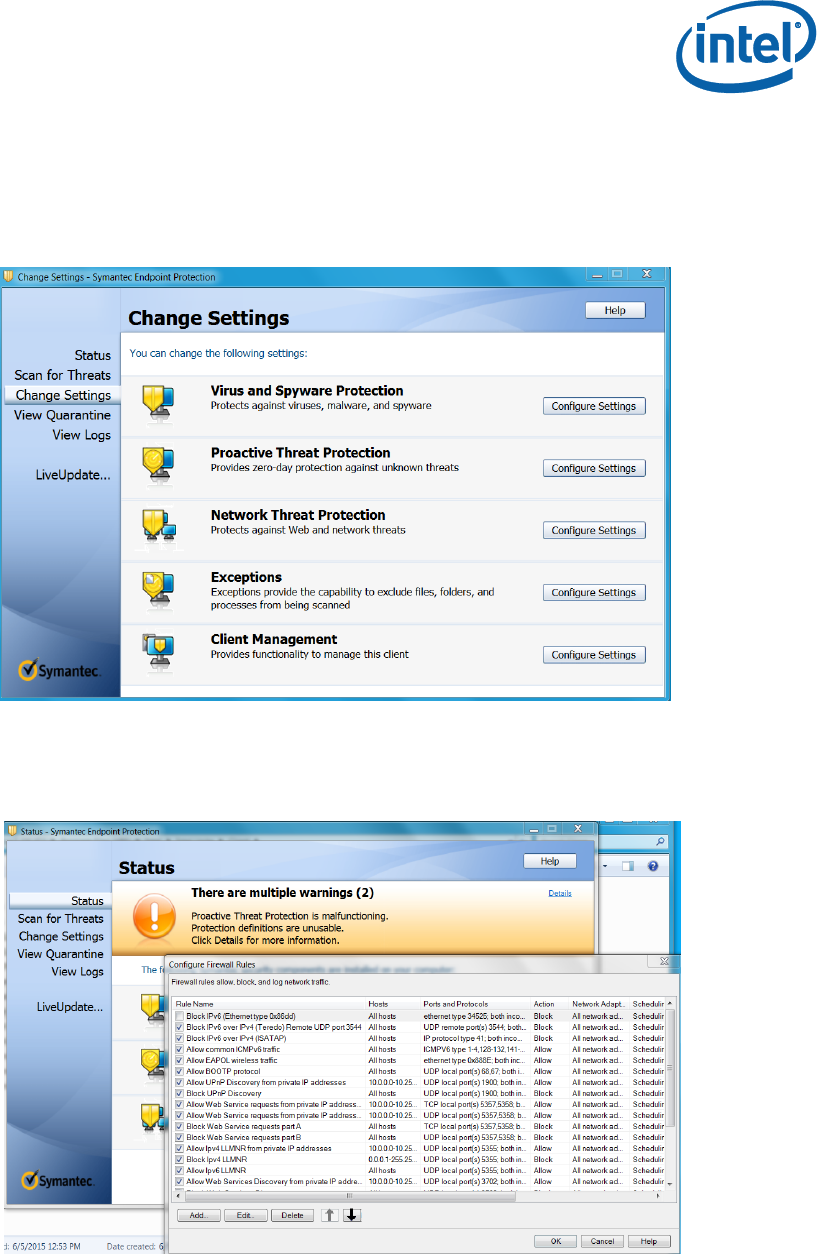Select the 'ICMPV6 type 1-4,128-132,141-...' cell

(475, 1049)
